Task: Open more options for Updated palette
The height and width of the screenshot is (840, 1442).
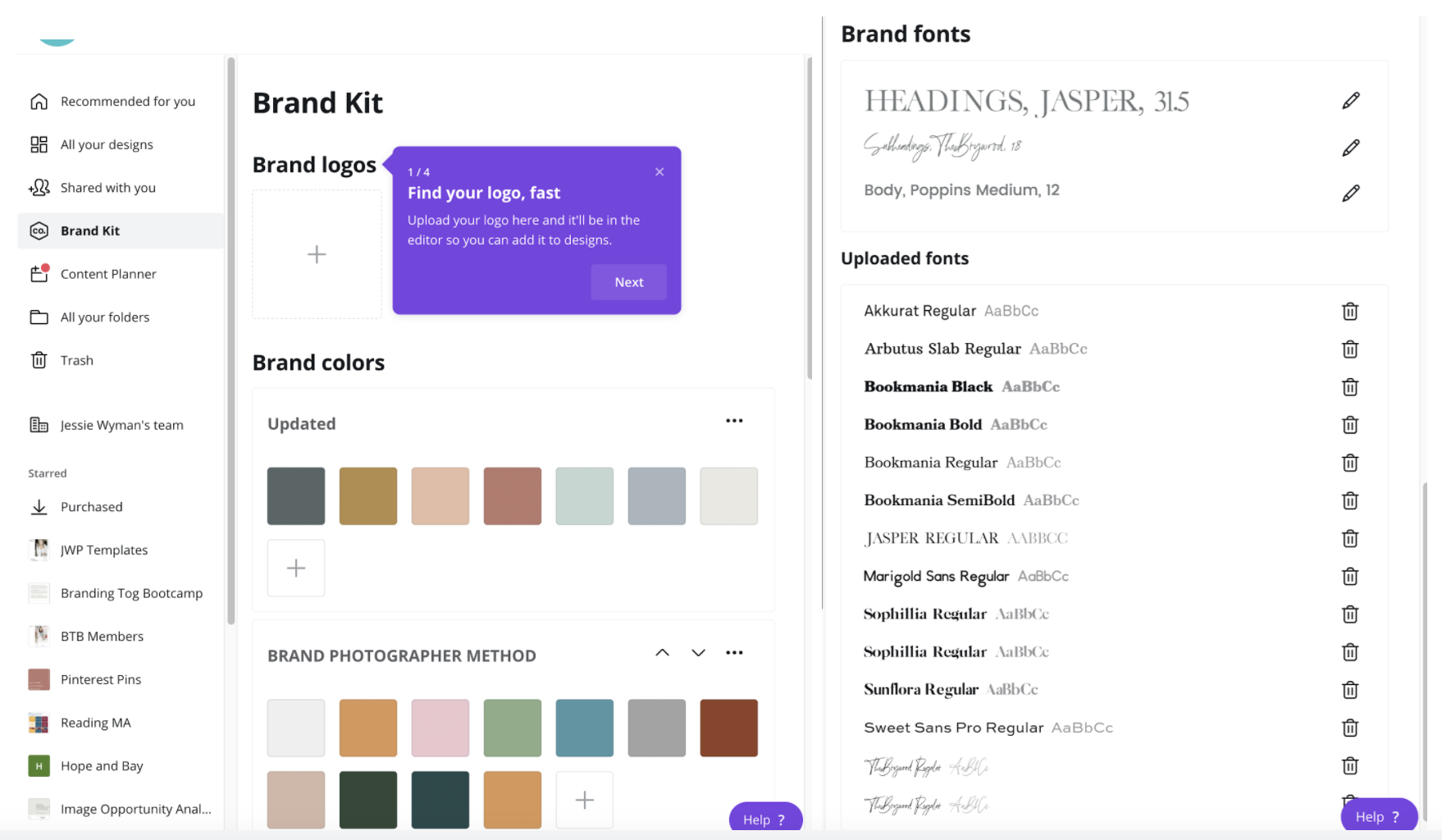Action: [x=734, y=421]
